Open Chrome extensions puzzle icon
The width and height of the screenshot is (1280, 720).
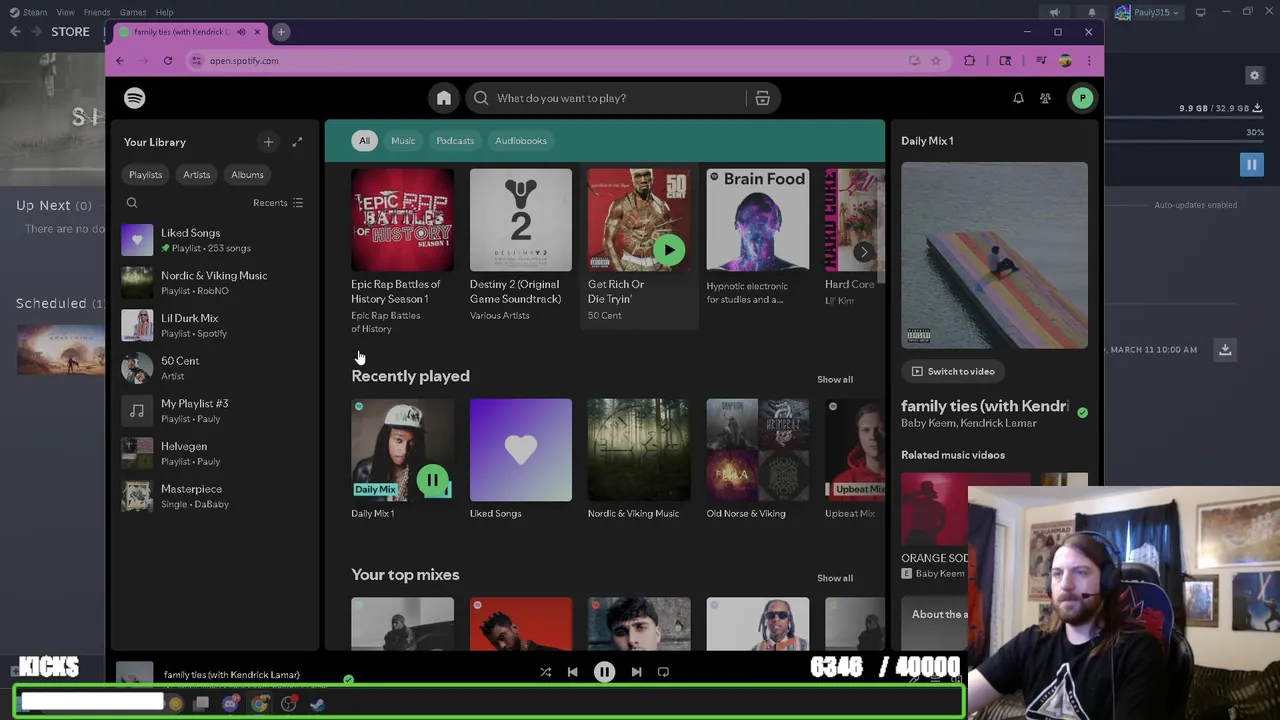pyautogui.click(x=969, y=61)
